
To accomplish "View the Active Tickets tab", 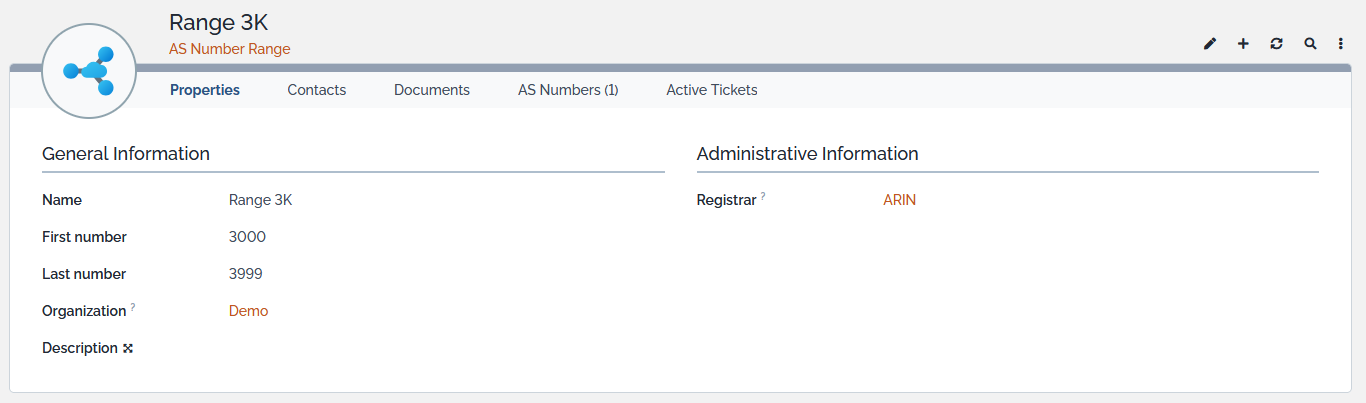I will (x=711, y=90).
